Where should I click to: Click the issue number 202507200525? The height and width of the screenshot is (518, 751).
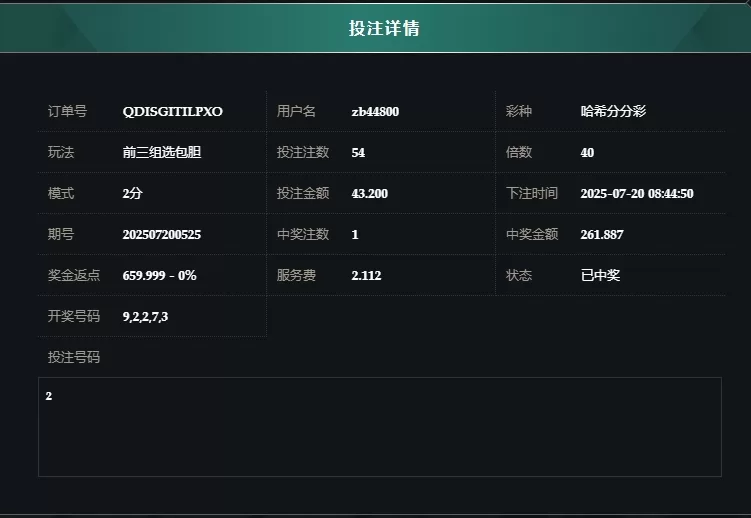[x=162, y=235]
